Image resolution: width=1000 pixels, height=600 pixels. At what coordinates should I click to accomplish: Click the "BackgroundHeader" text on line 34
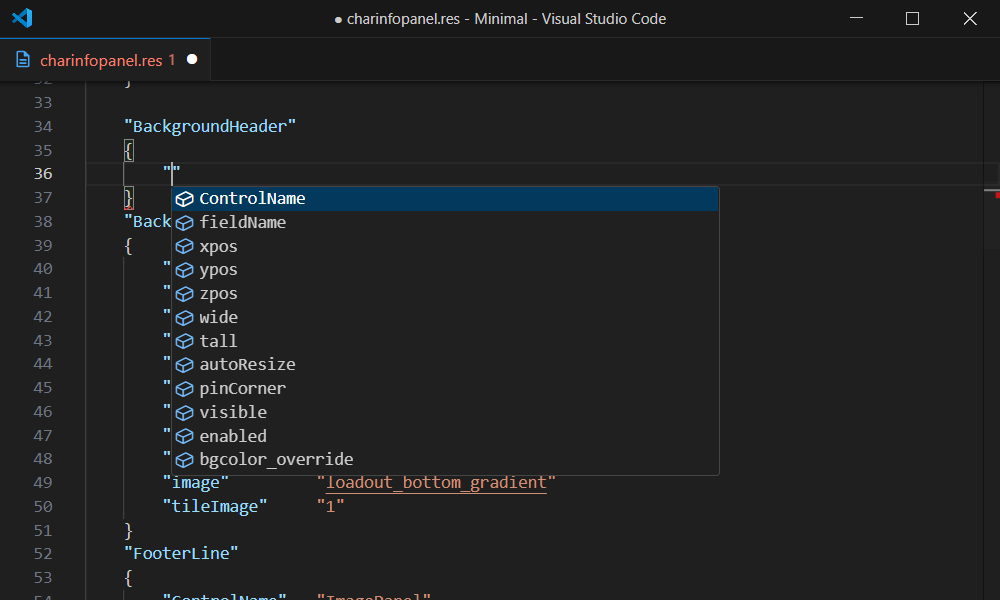pyautogui.click(x=210, y=126)
